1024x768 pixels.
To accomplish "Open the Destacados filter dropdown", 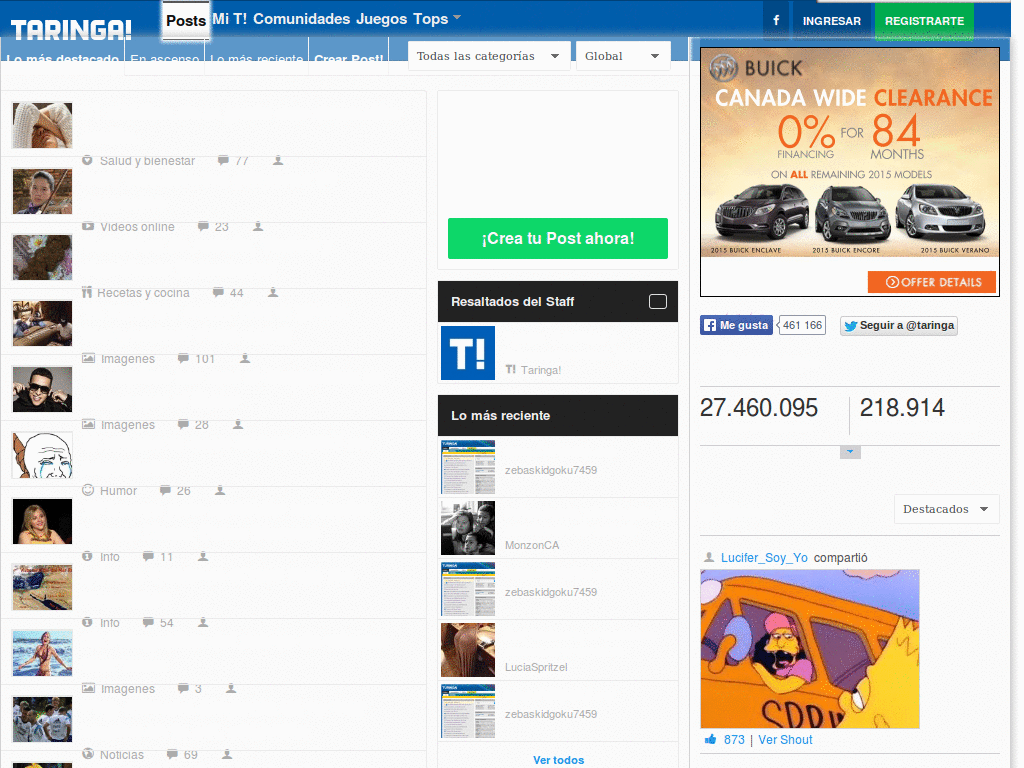I will (x=946, y=509).
